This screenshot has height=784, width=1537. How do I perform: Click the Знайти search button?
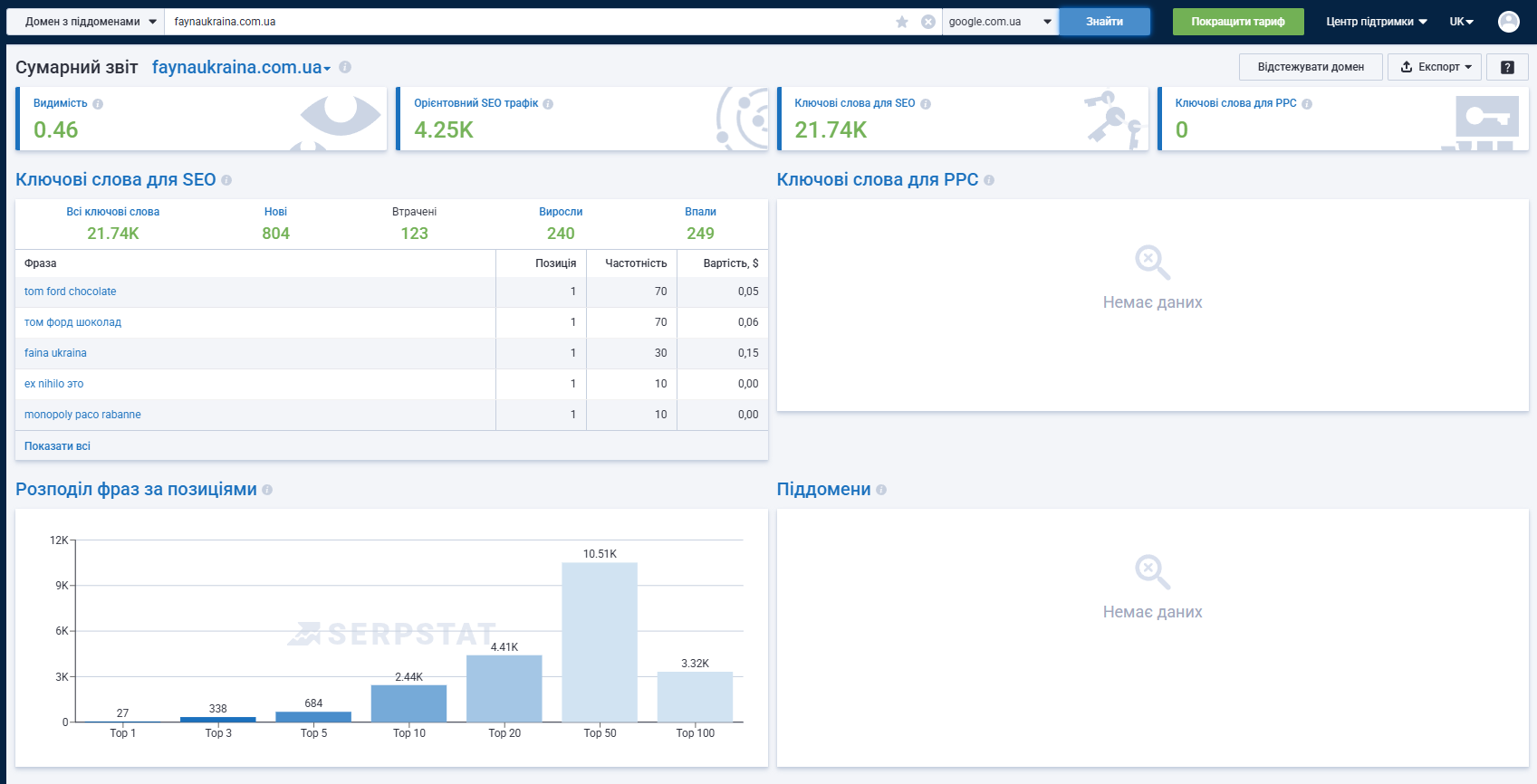pyautogui.click(x=1105, y=22)
